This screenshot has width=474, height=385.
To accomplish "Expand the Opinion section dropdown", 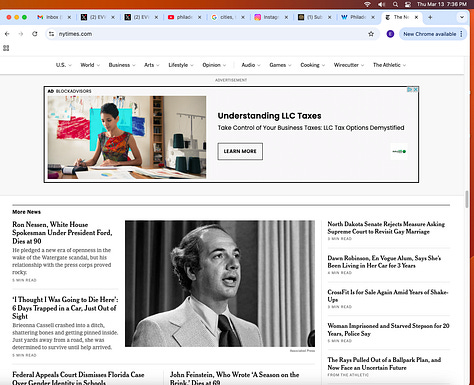I will 214,65.
